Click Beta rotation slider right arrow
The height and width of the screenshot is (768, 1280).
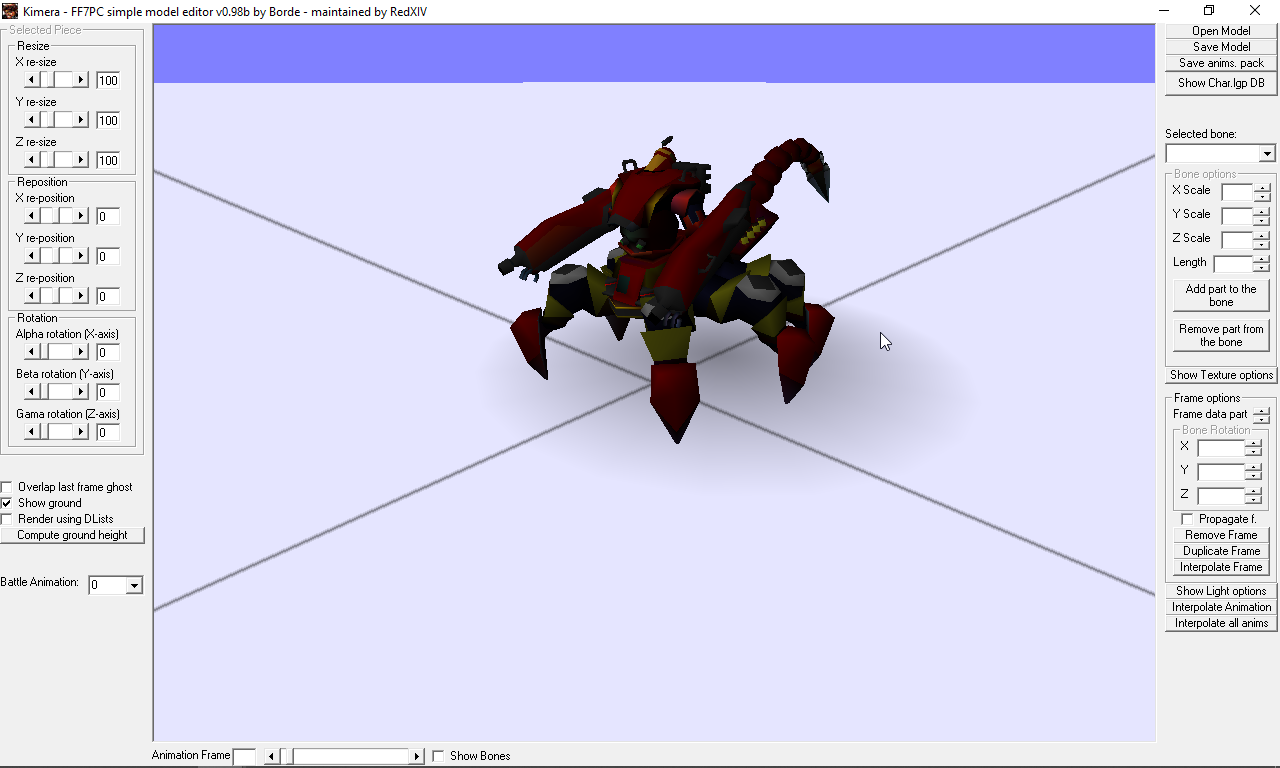pos(82,392)
